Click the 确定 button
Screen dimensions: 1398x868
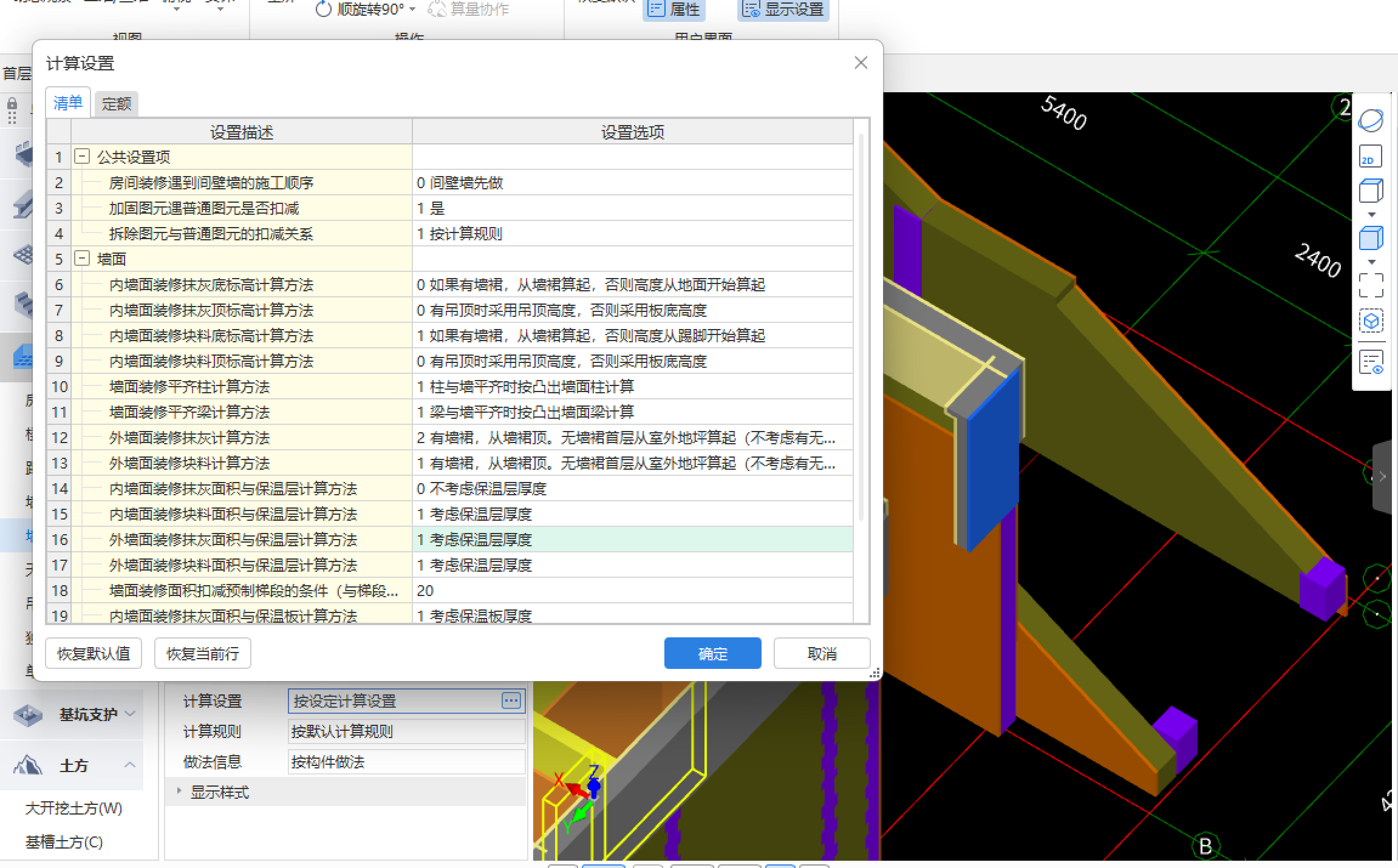pyautogui.click(x=712, y=654)
